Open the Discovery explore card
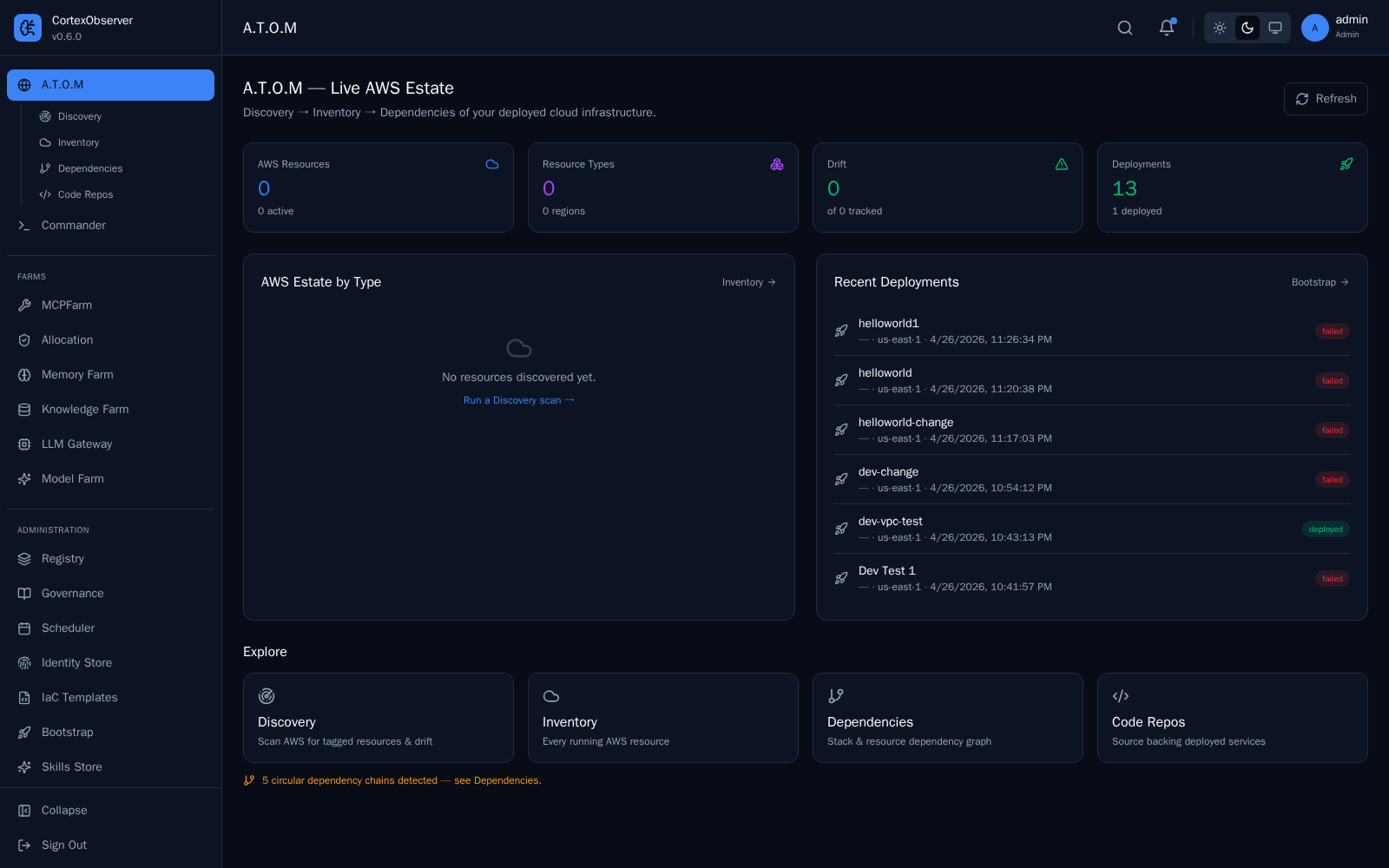1389x868 pixels. tap(379, 718)
